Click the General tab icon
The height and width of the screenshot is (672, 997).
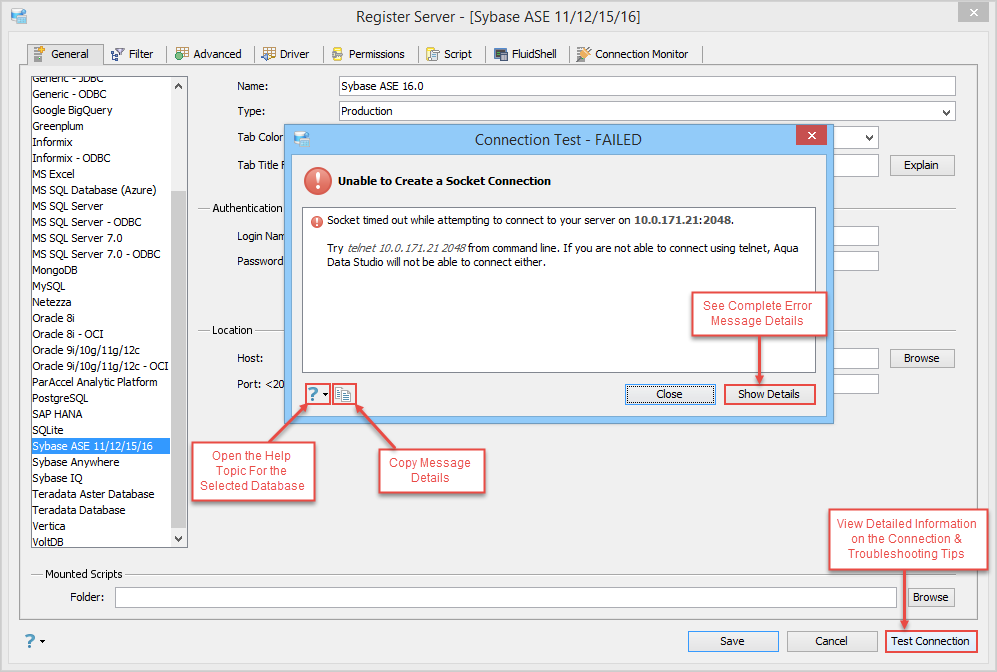39,53
